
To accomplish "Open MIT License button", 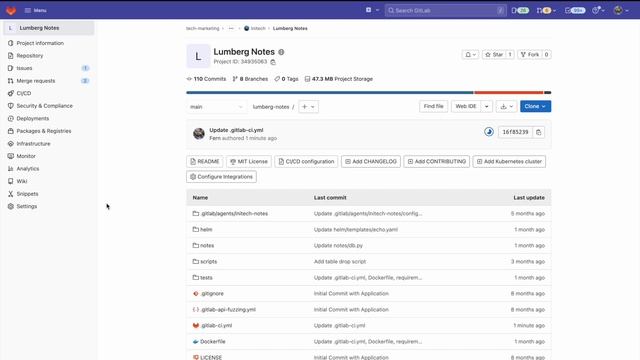I will (249, 162).
